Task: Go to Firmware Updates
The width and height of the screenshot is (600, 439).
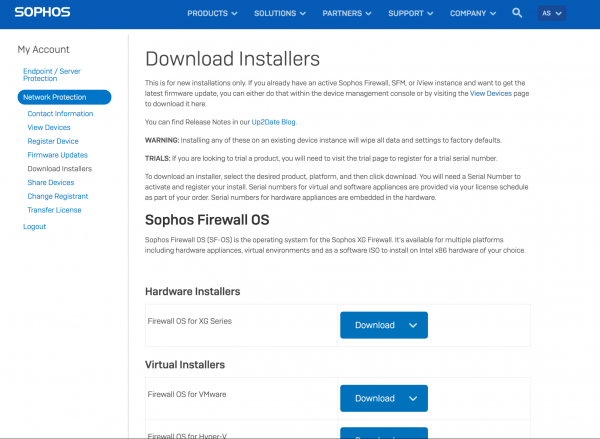Action: pyautogui.click(x=57, y=155)
